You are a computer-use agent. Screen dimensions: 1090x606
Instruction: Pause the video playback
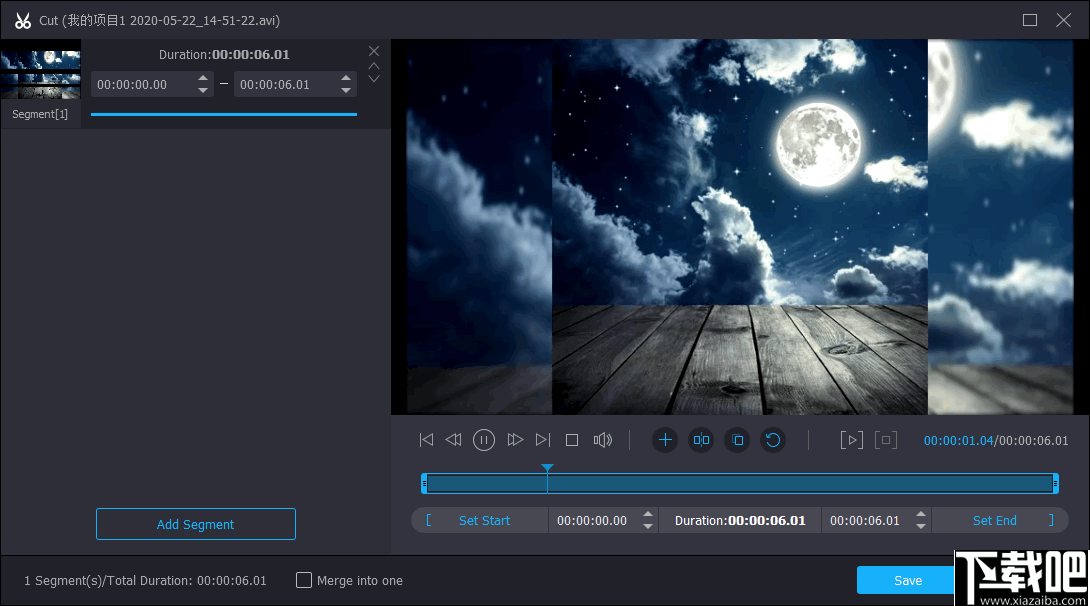pyautogui.click(x=484, y=440)
